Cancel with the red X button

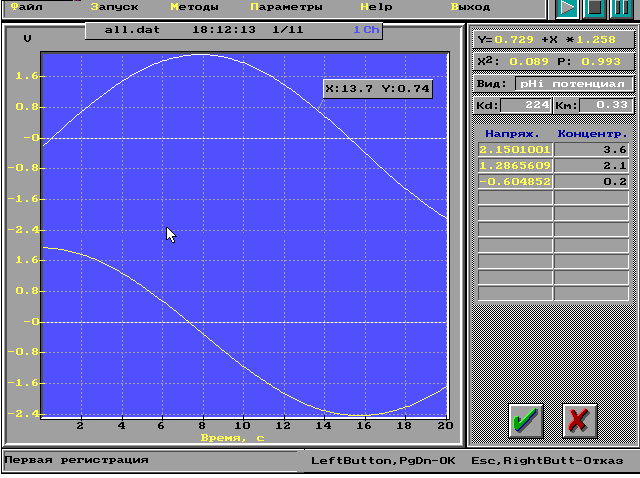point(580,420)
